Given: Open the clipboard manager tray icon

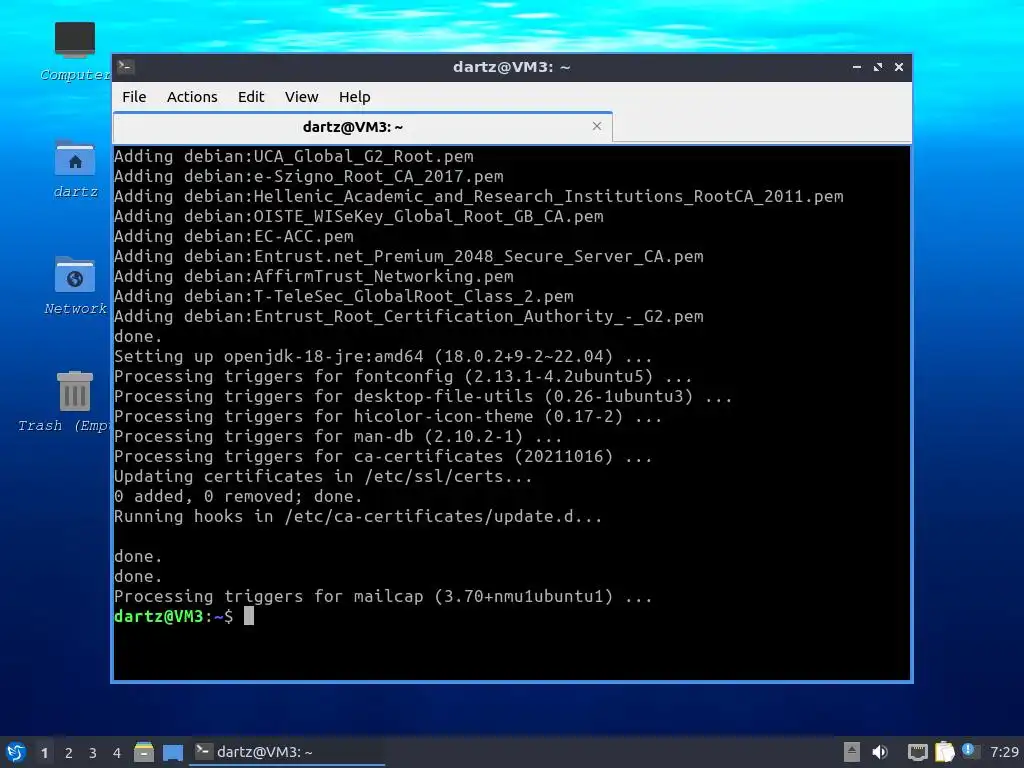Looking at the screenshot, I should tap(944, 752).
